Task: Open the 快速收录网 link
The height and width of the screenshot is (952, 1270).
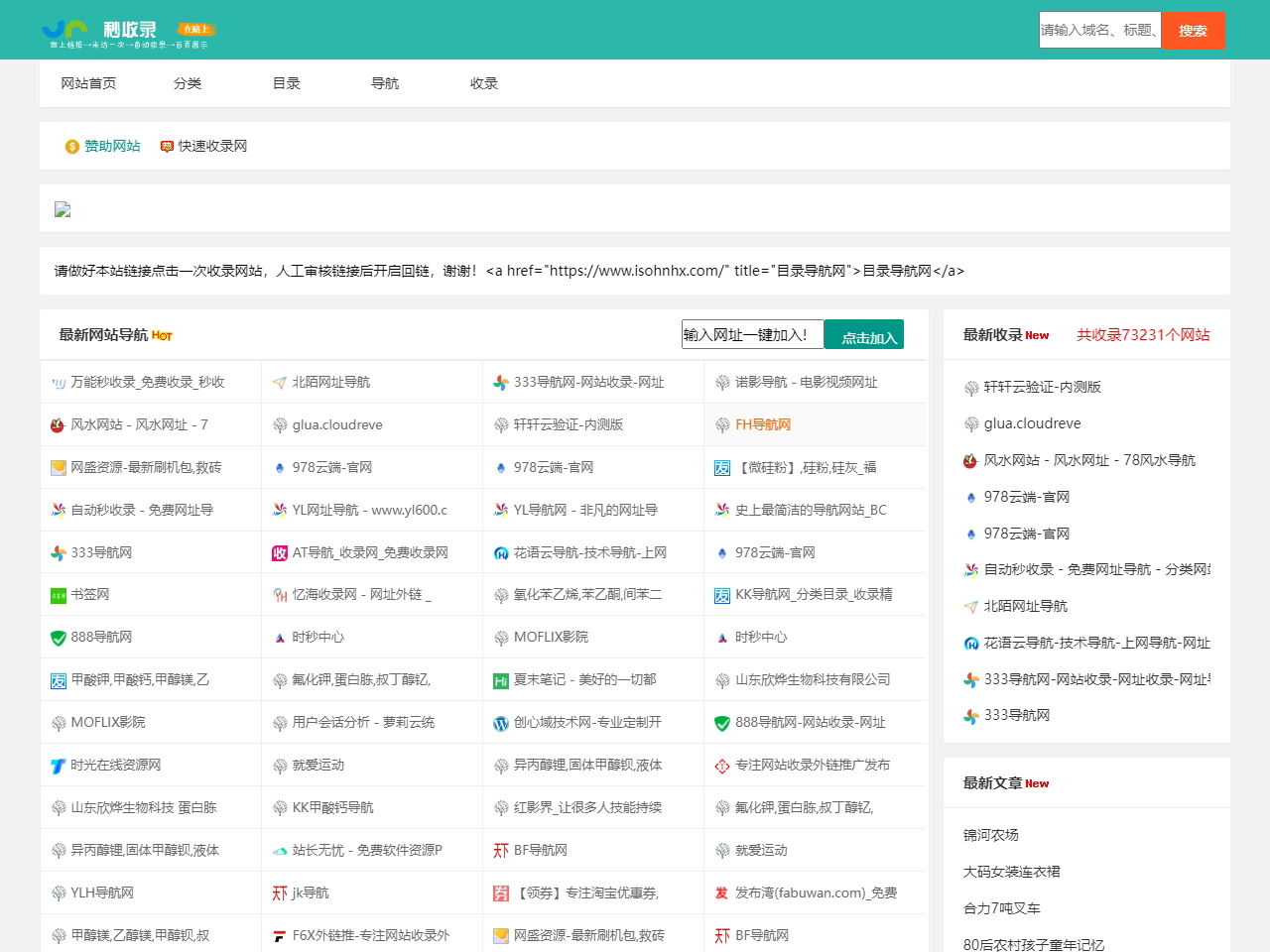Action: point(210,146)
